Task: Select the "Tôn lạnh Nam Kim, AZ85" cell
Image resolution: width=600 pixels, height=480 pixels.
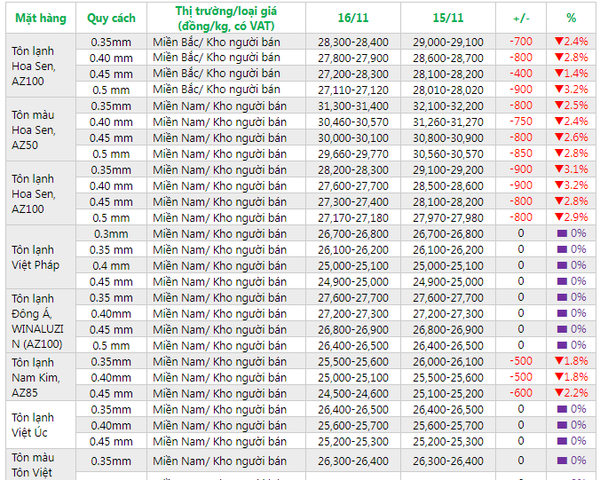Action: (41, 377)
